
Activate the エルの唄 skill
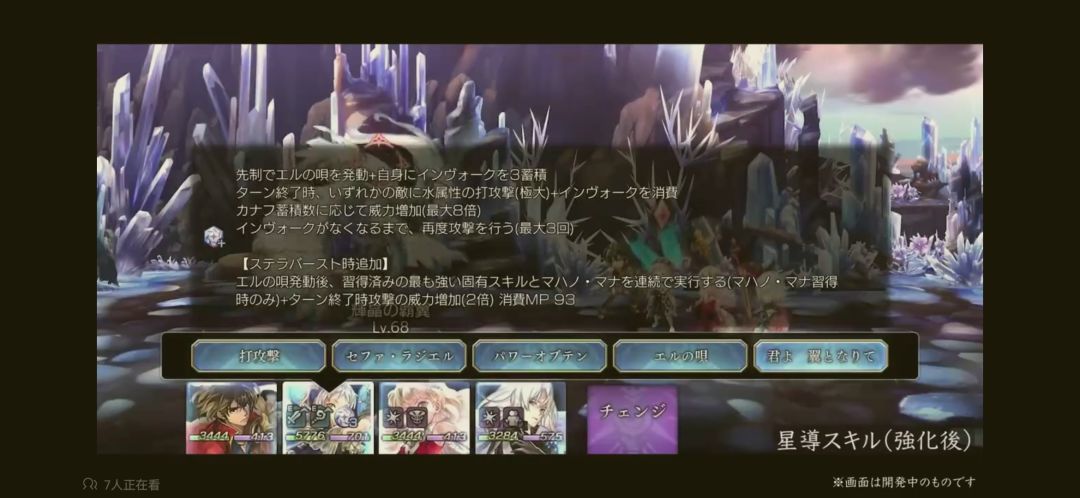click(680, 356)
